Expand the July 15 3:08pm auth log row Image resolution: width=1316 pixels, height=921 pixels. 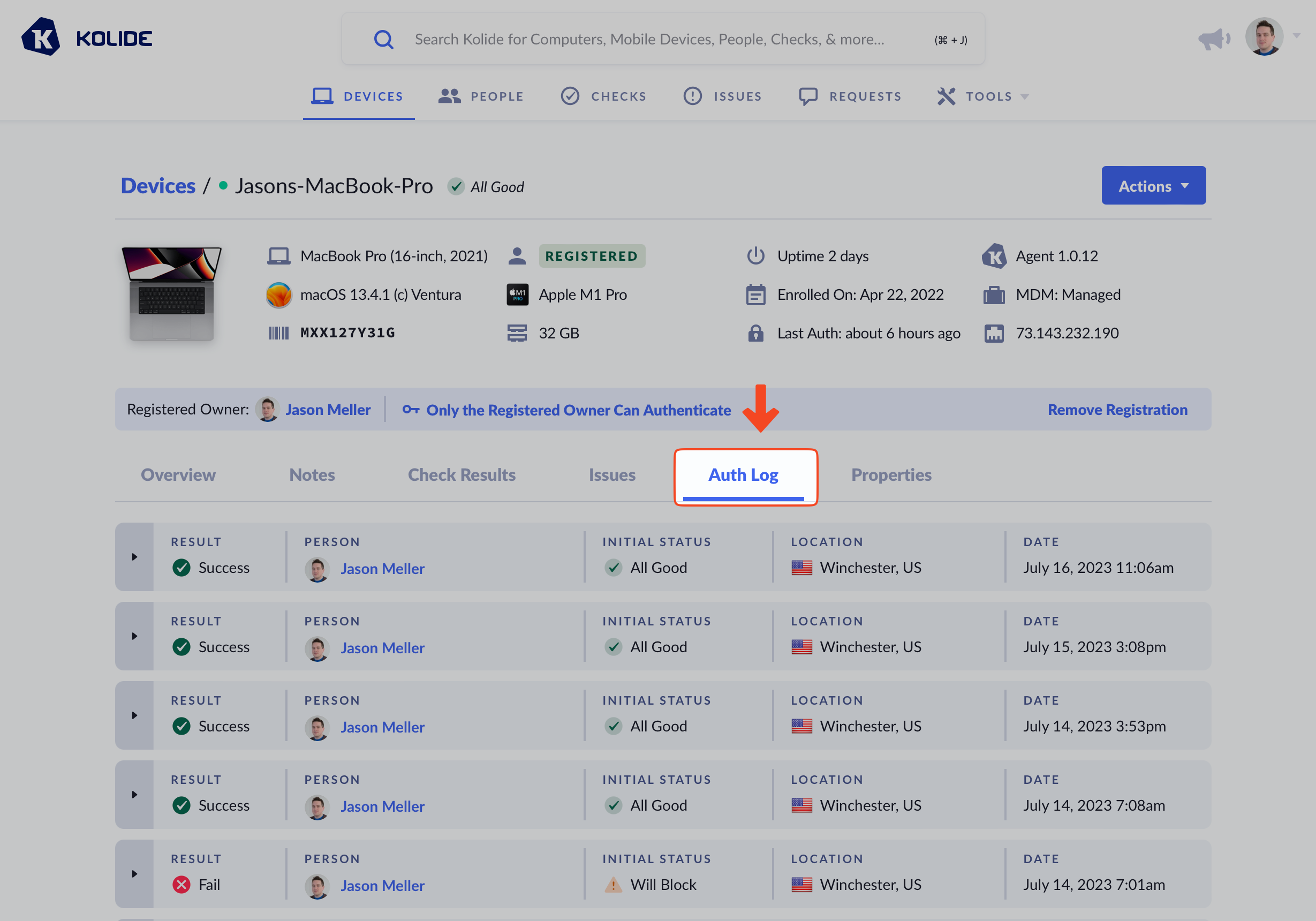[x=134, y=636]
